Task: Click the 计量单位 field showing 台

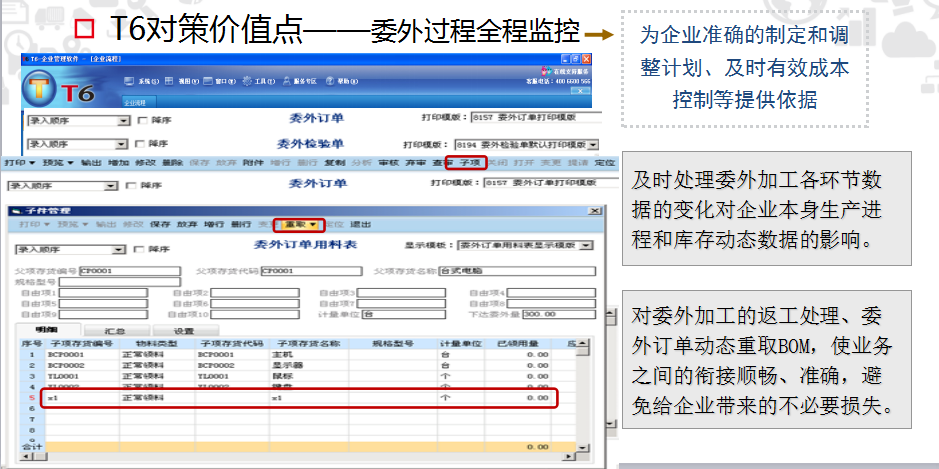Action: tap(404, 314)
